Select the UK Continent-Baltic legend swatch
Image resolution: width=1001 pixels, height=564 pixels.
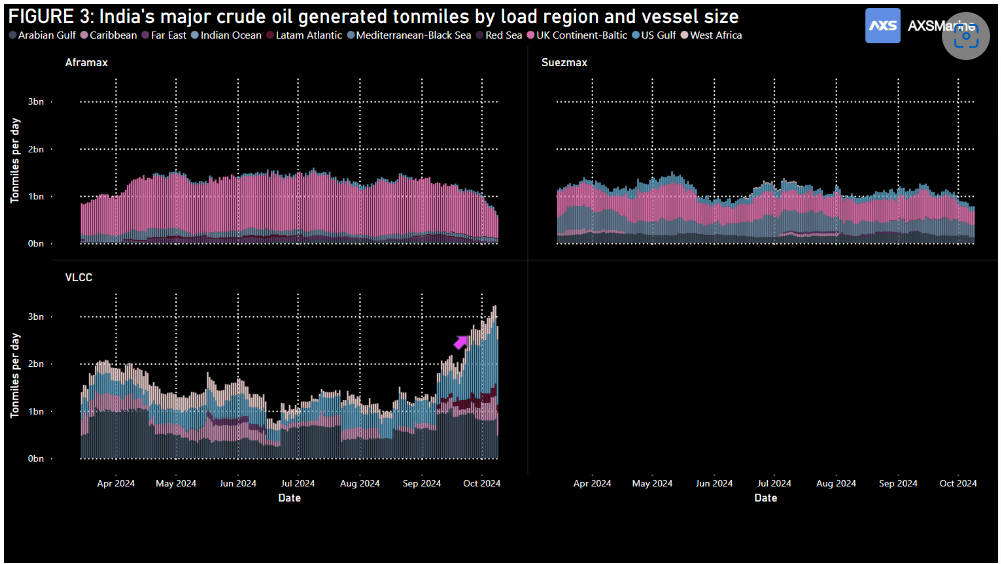pyautogui.click(x=531, y=36)
